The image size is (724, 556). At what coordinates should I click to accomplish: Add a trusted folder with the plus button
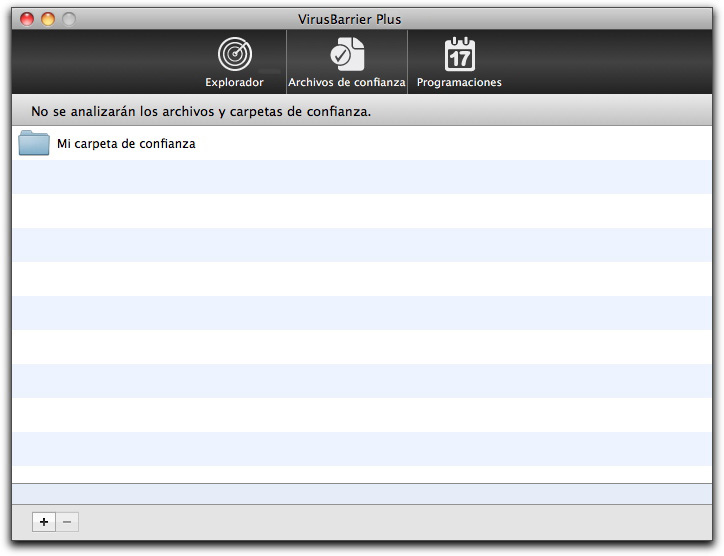tap(44, 522)
